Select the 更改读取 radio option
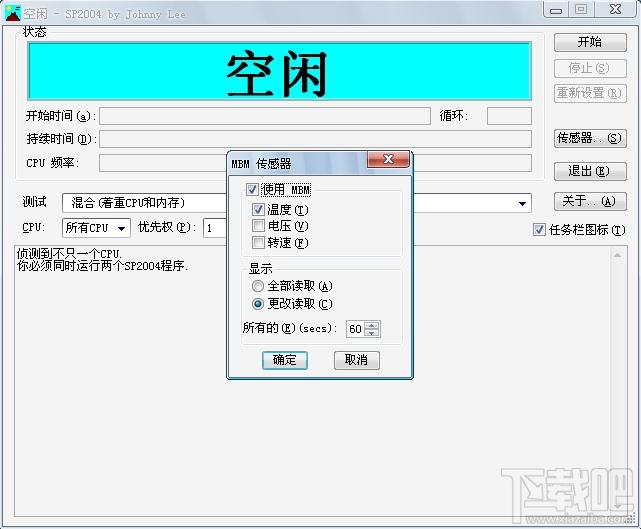This screenshot has height=529, width=641. coord(258,304)
